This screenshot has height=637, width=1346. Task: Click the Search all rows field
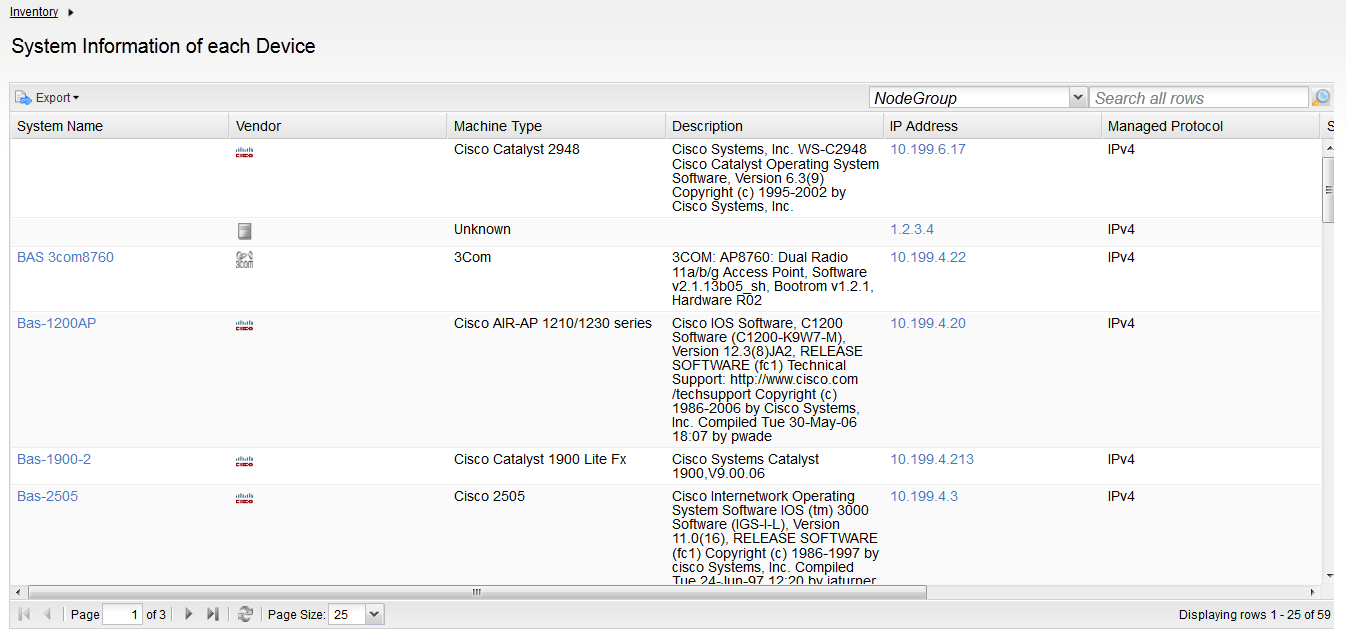[x=1198, y=98]
